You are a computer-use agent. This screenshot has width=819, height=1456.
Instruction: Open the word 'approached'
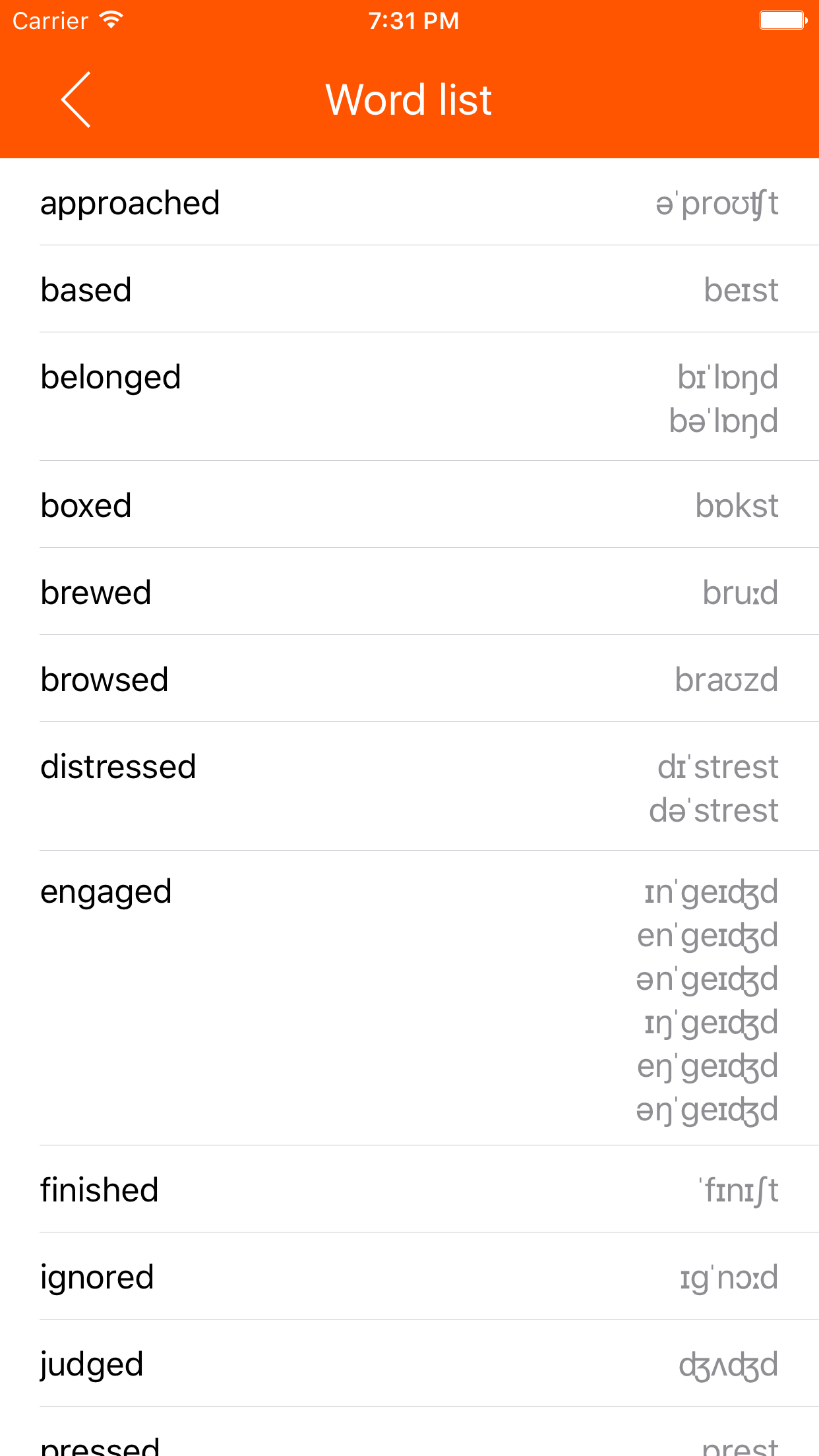[x=409, y=202]
